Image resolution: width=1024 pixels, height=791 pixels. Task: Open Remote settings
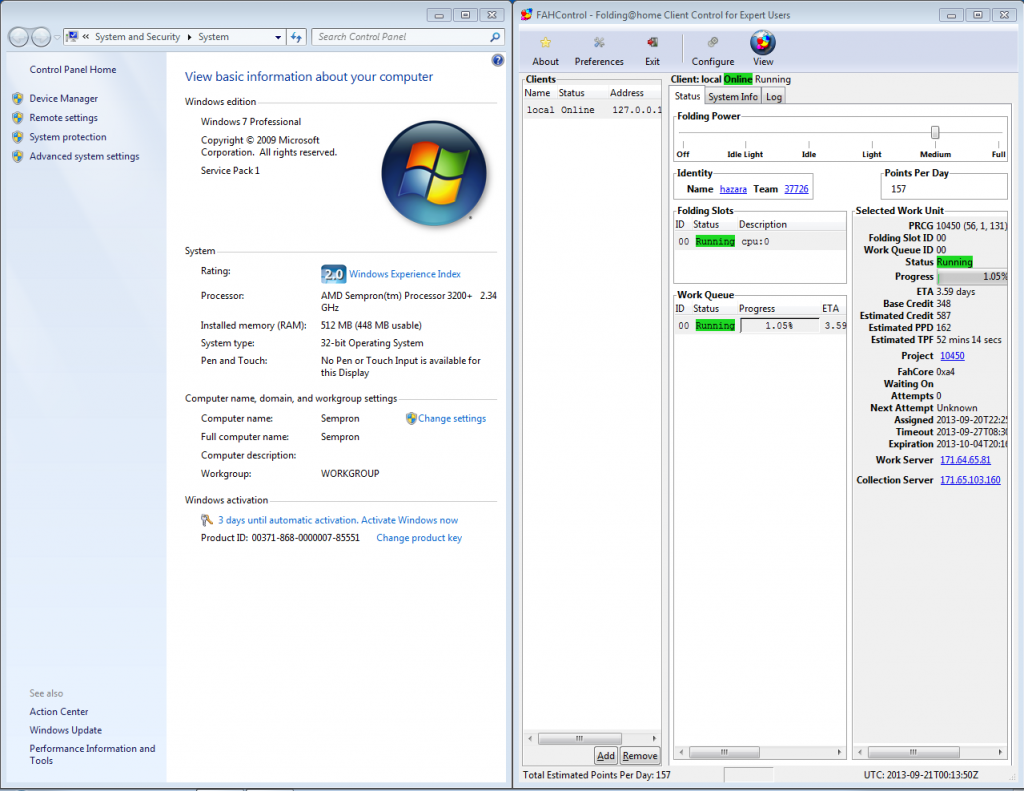coord(63,118)
